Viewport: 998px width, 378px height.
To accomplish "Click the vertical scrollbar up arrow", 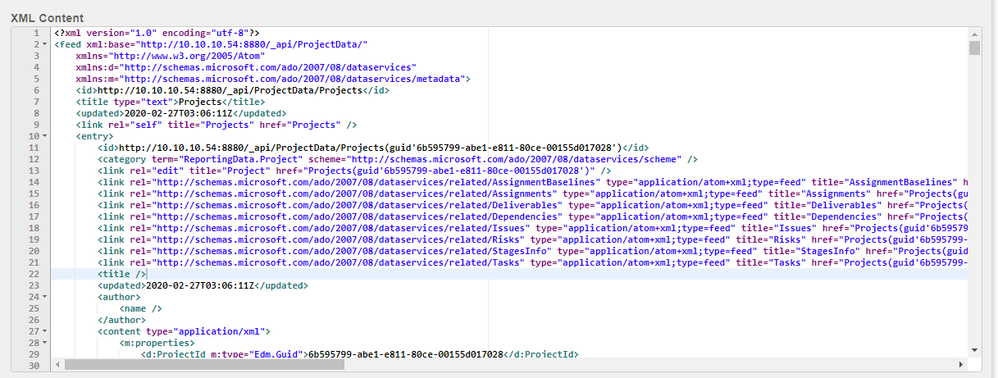I will click(974, 34).
